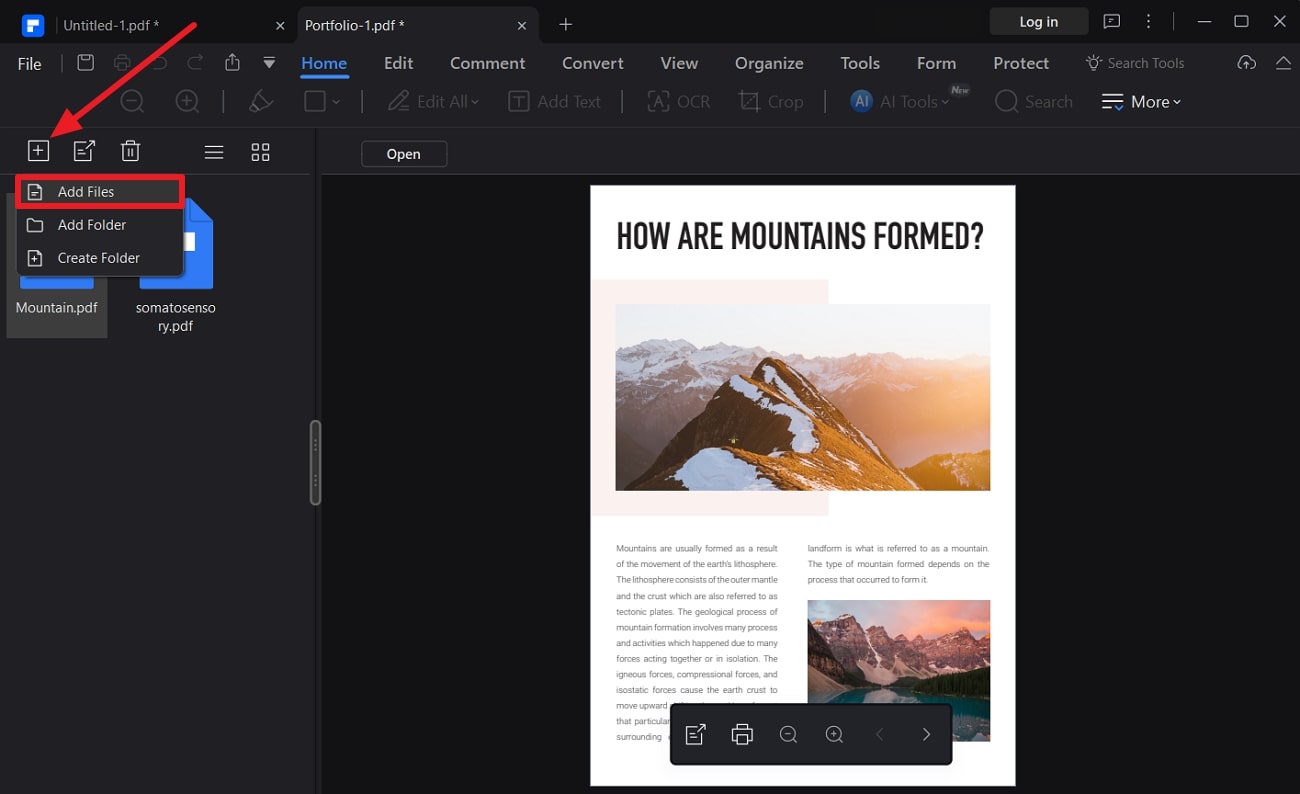Viewport: 1300px width, 794px height.
Task: Click the PDFelement app logo
Action: point(32,24)
